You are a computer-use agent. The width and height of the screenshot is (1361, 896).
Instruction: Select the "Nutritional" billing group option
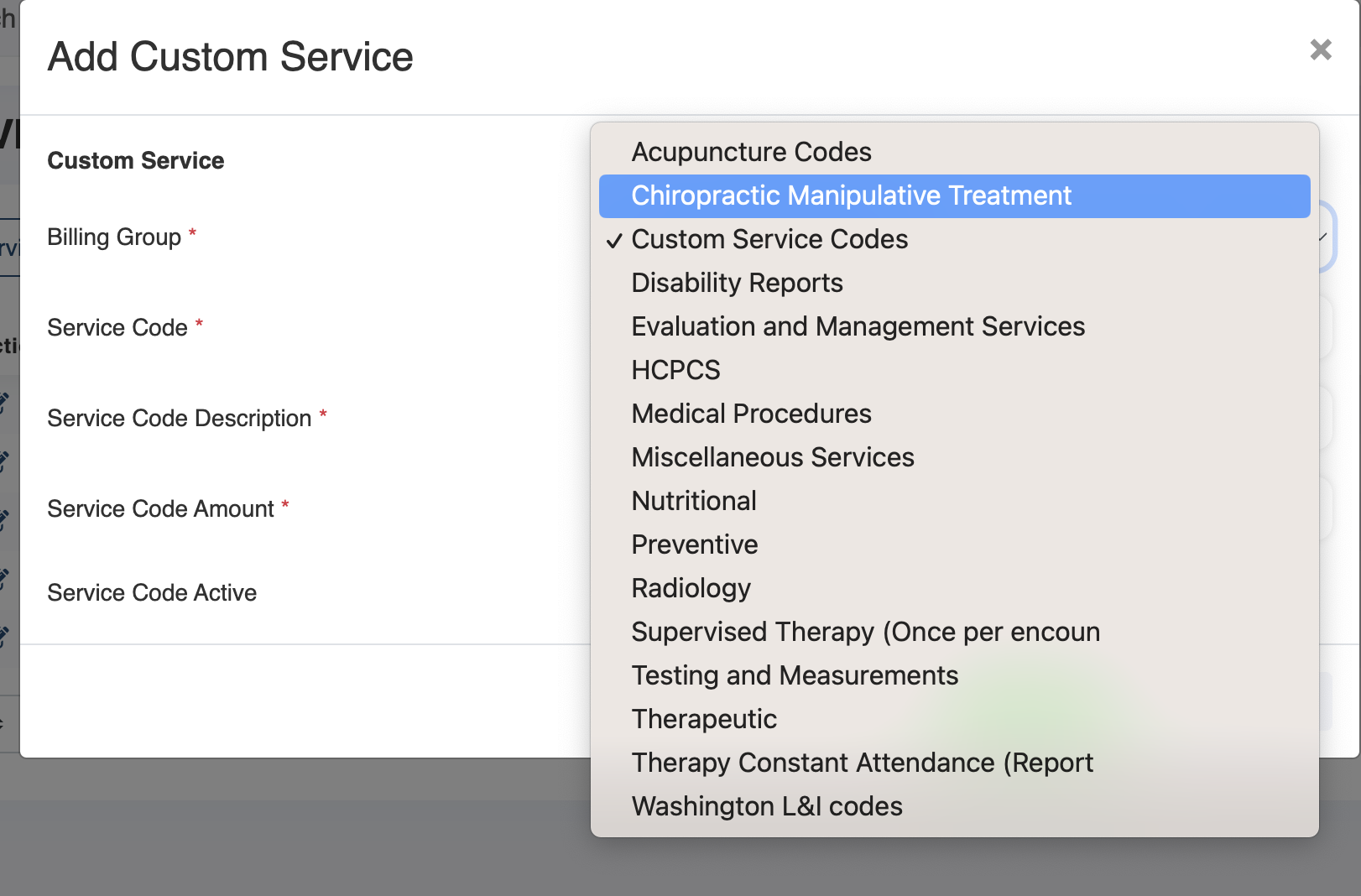click(694, 500)
